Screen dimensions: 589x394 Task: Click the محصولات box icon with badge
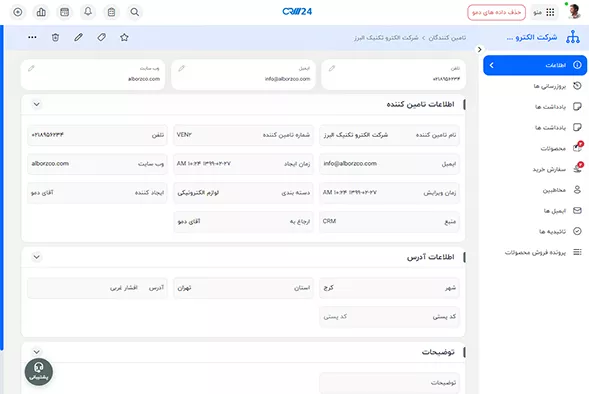click(x=578, y=147)
